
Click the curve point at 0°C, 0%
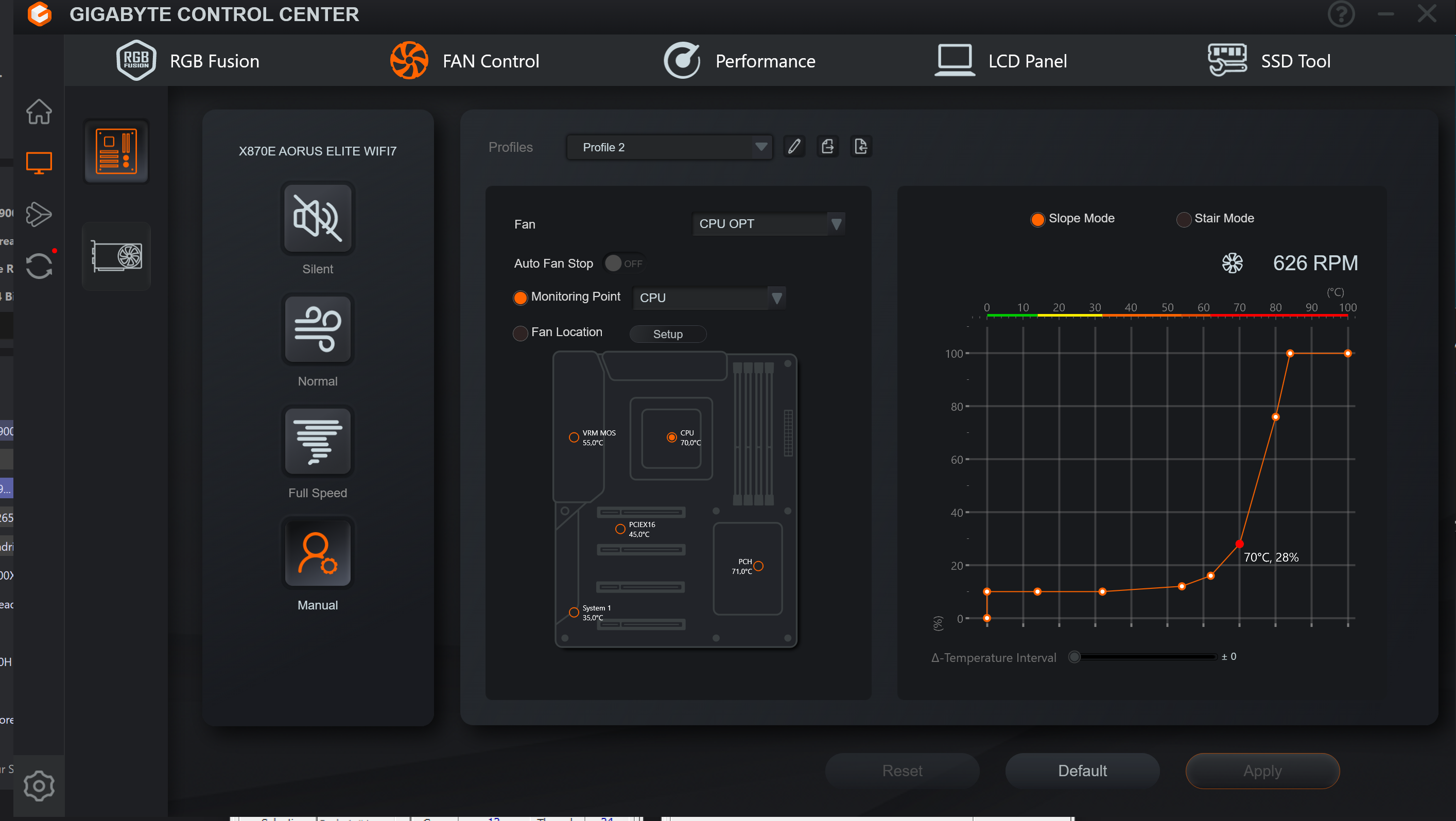pyautogui.click(x=987, y=618)
